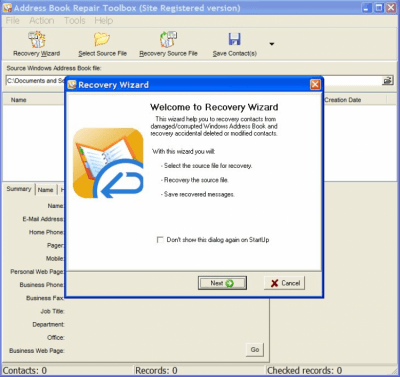Click the 'Records: 0' status bar entry

156,371
